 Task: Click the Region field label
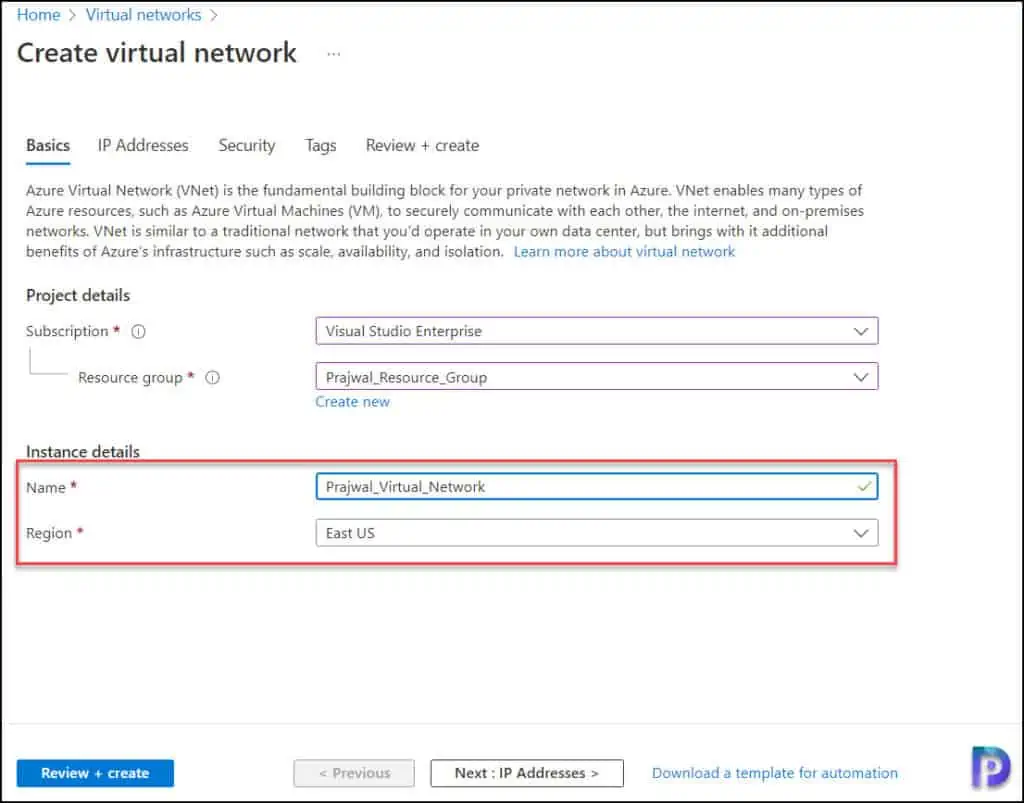[x=49, y=533]
